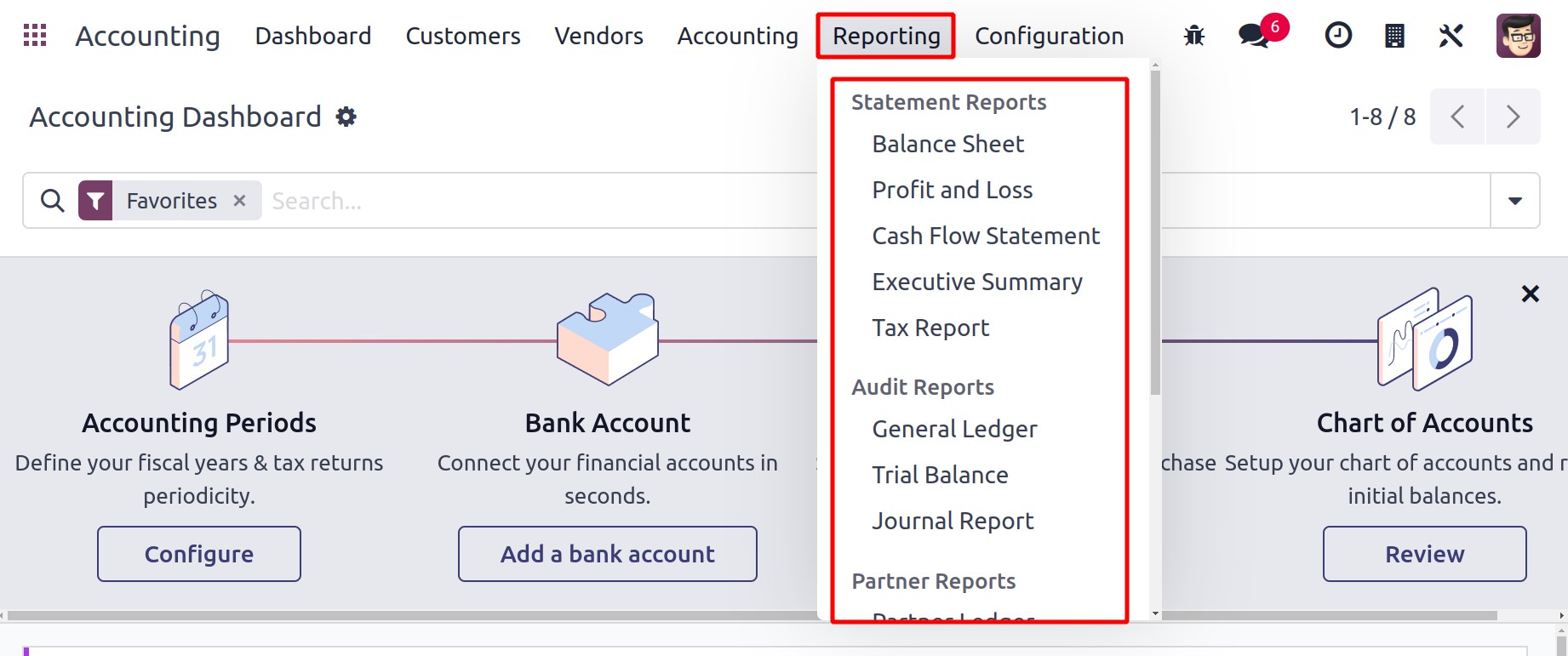
Task: Open the conversations chat icon
Action: coord(1253,36)
